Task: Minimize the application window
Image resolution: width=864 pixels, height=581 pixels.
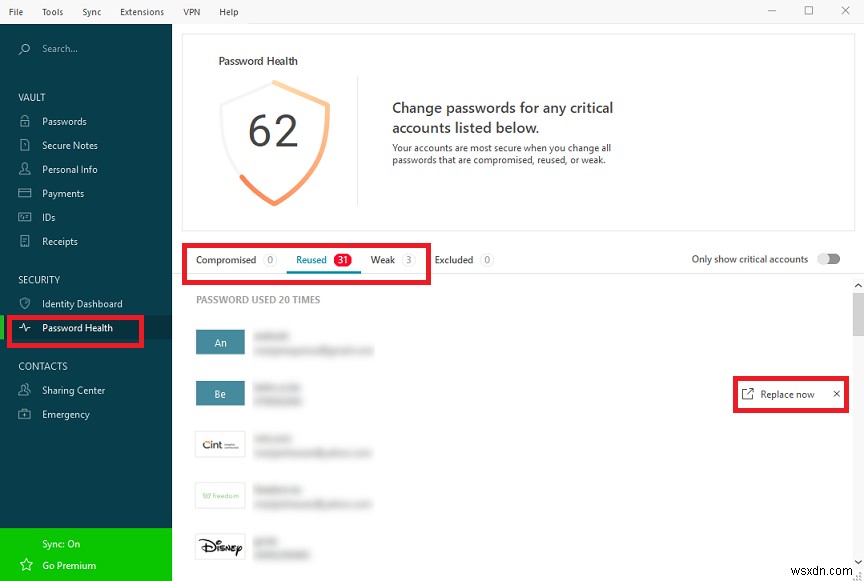Action: 772,11
